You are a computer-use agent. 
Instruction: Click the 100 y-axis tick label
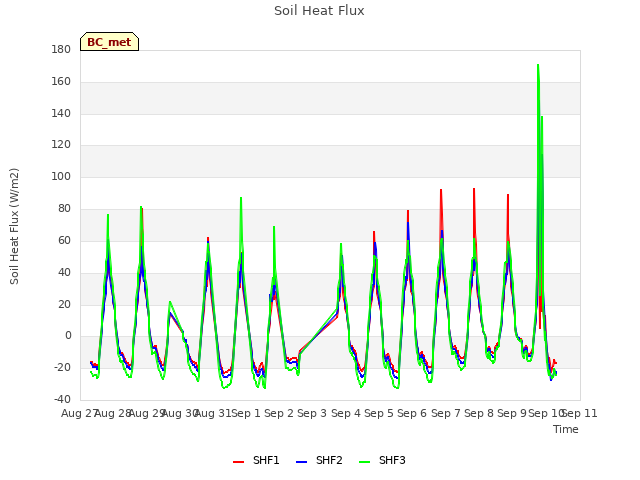pyautogui.click(x=61, y=177)
